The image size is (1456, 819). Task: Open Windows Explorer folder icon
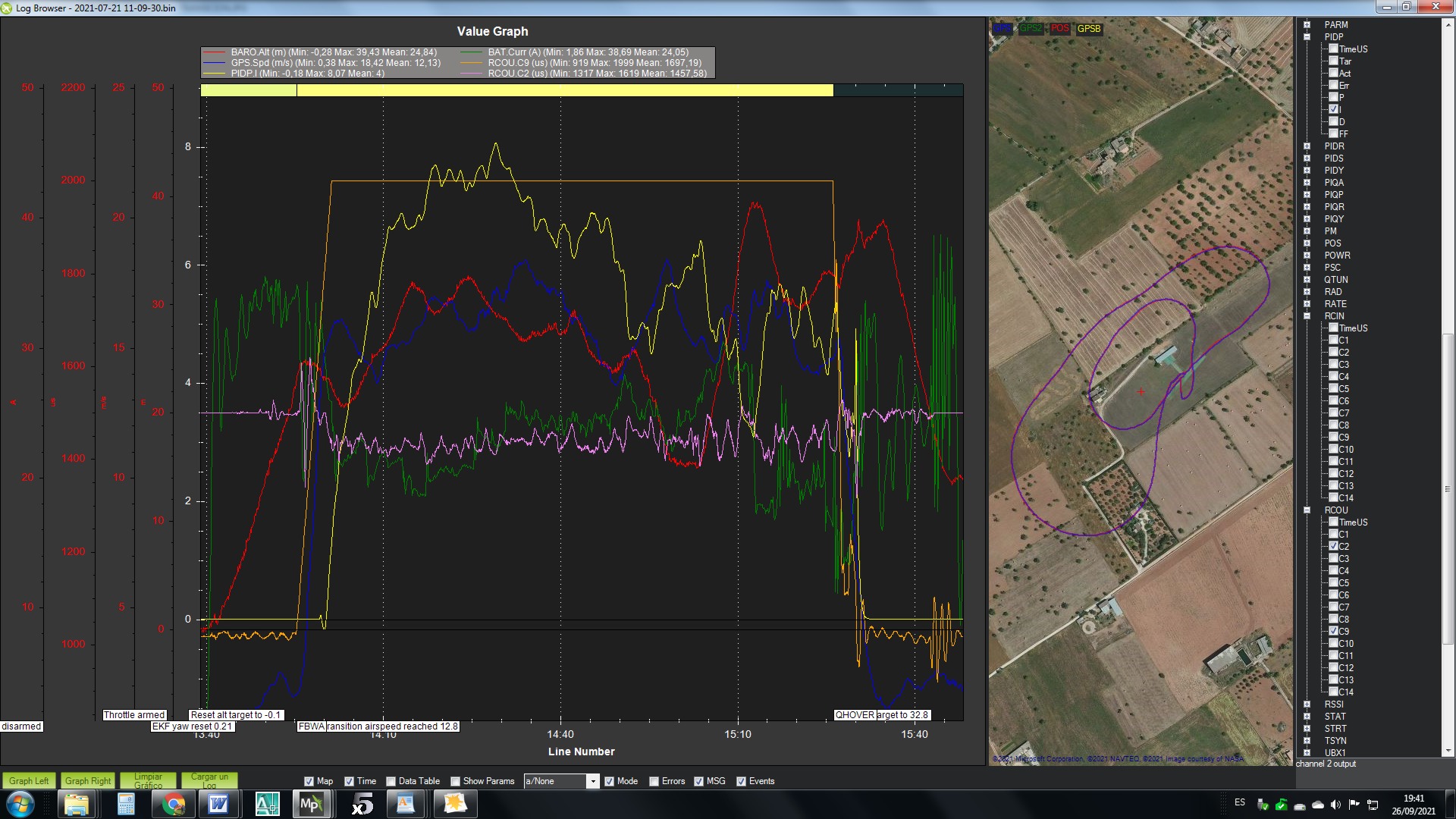(x=77, y=804)
